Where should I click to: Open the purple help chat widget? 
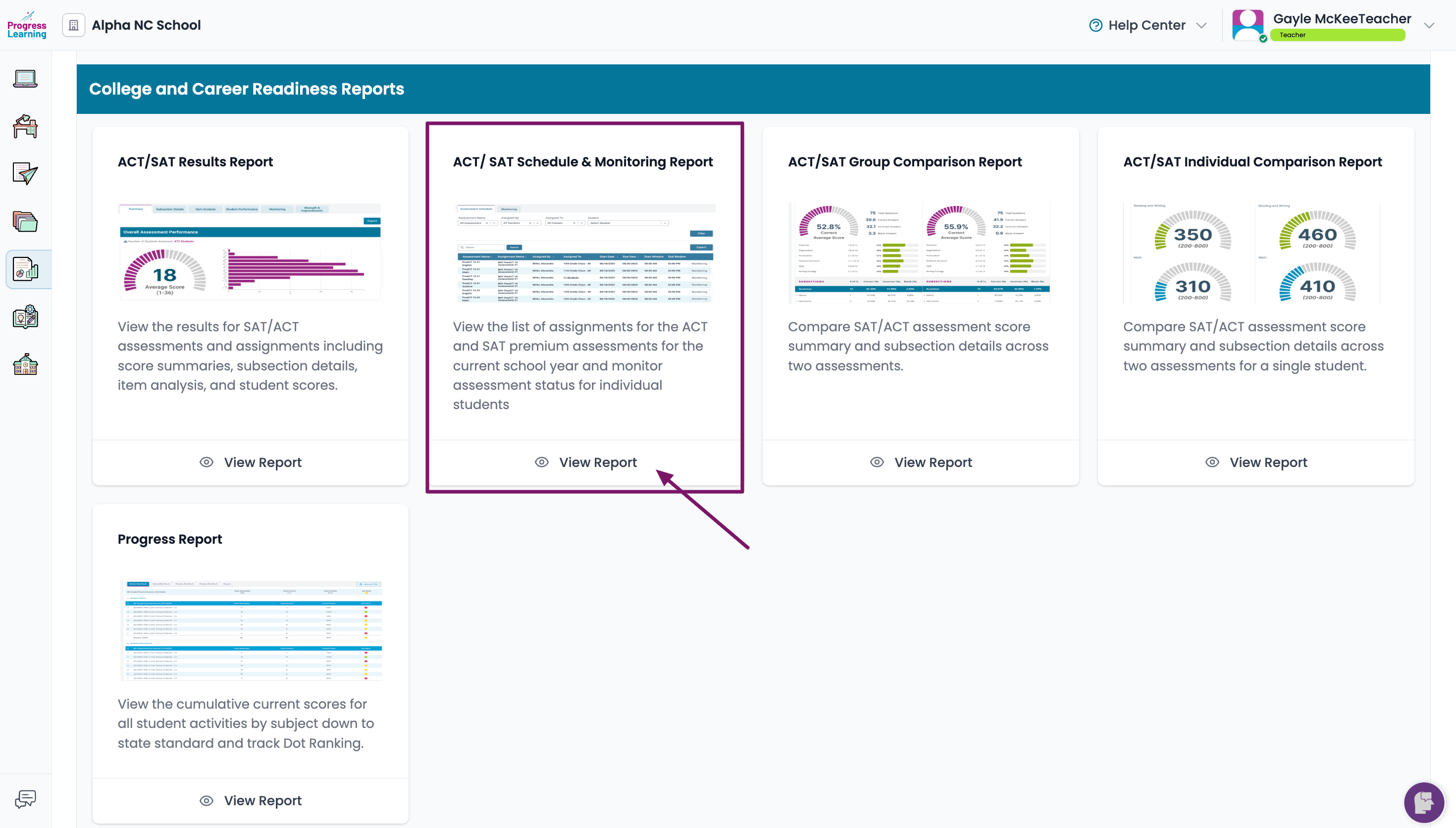1424,802
